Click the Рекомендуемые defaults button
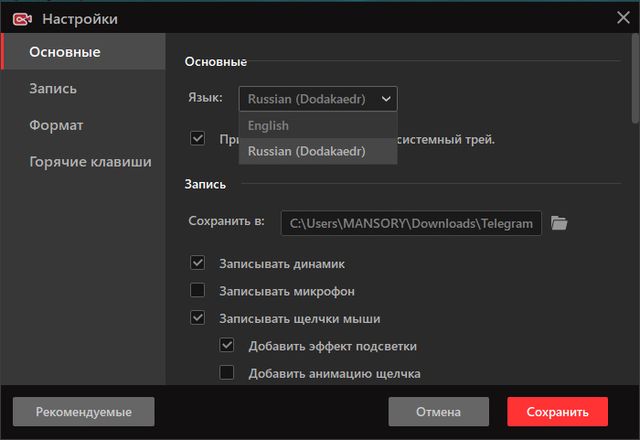The width and height of the screenshot is (640, 440). [x=83, y=411]
